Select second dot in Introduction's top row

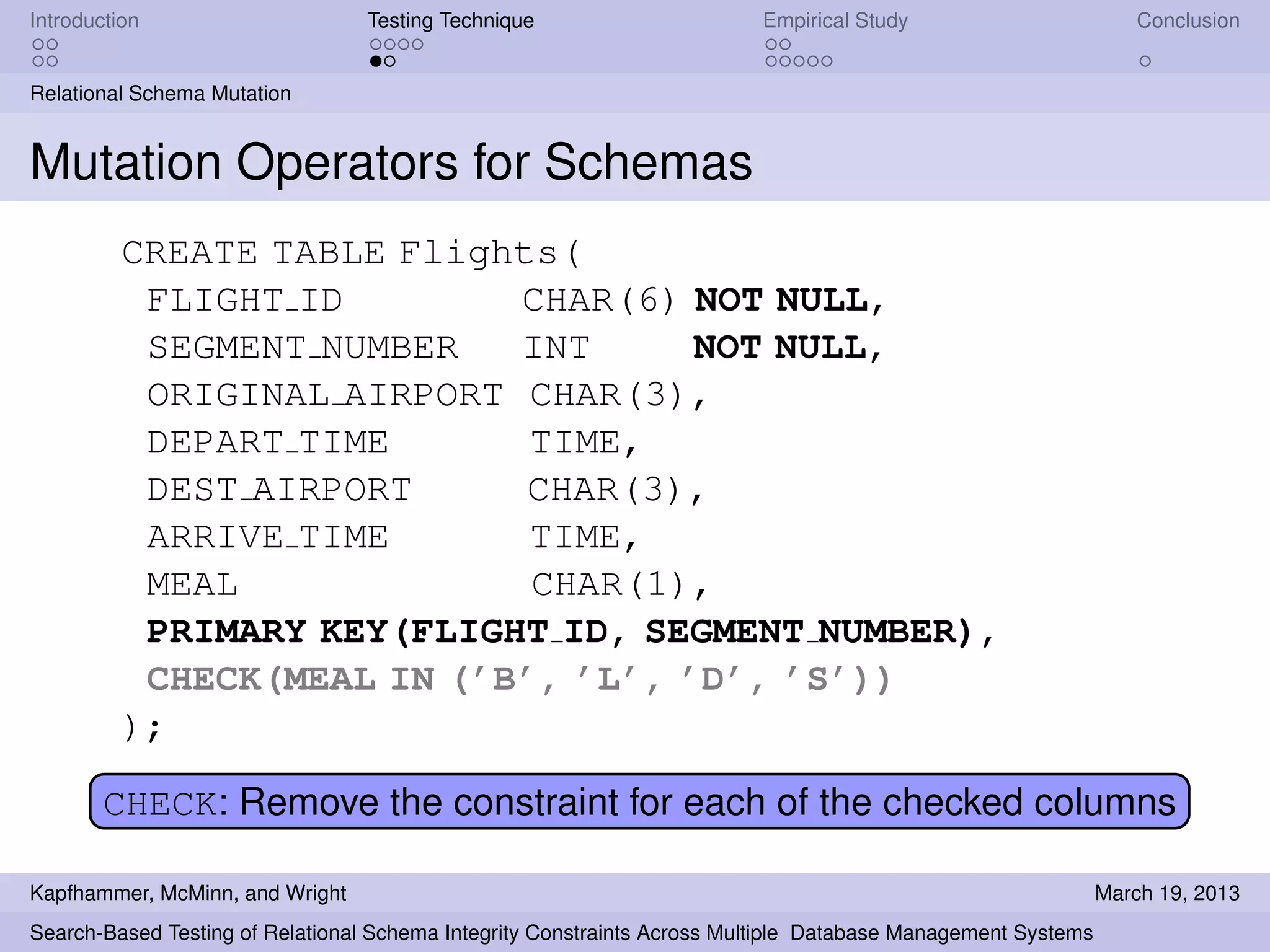click(52, 45)
